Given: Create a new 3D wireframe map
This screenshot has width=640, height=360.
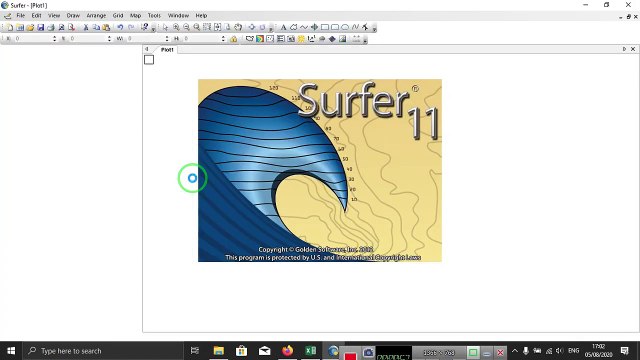Looking at the screenshot, I should 322,39.
